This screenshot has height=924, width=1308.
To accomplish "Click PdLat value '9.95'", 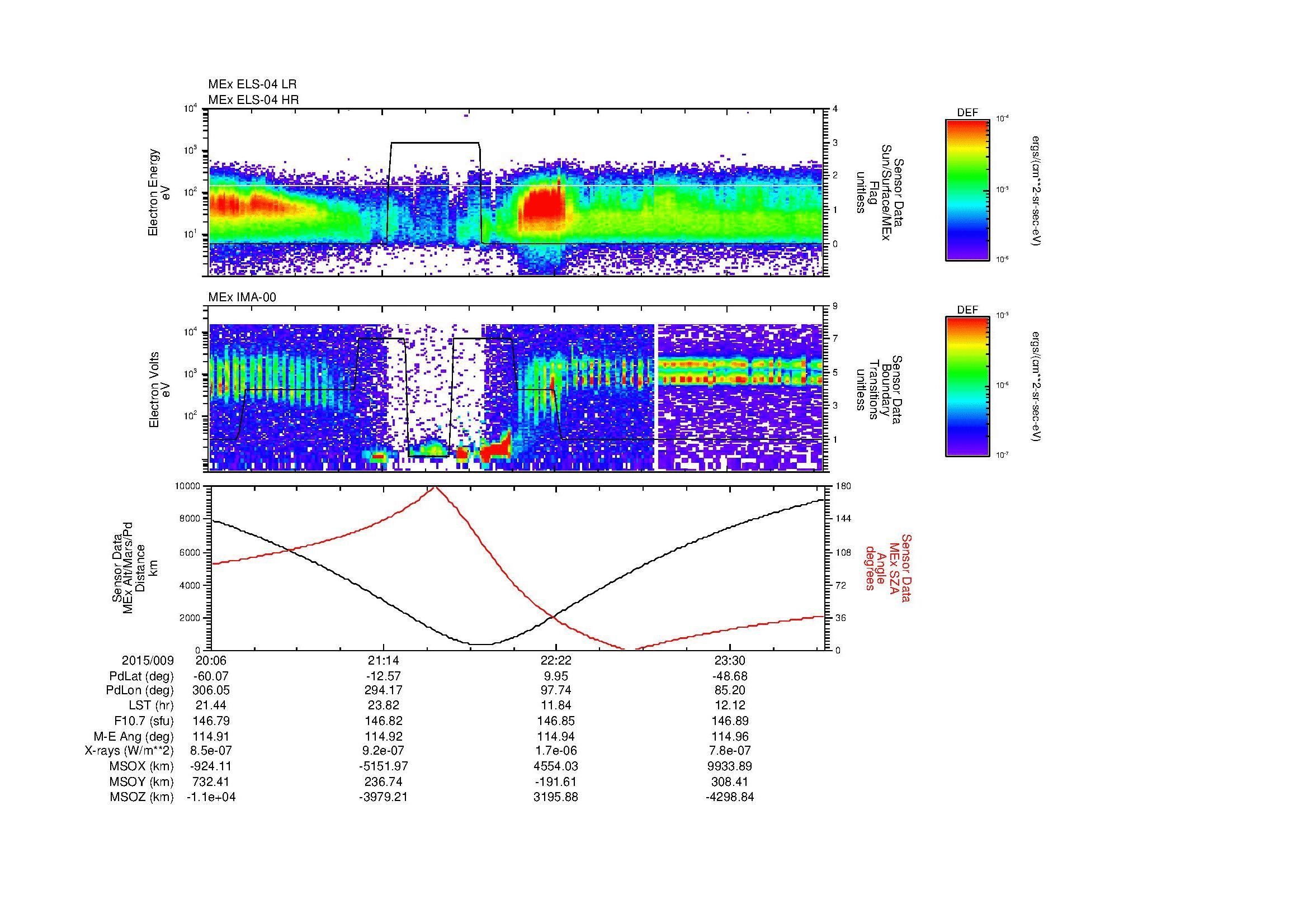I will pyautogui.click(x=556, y=676).
